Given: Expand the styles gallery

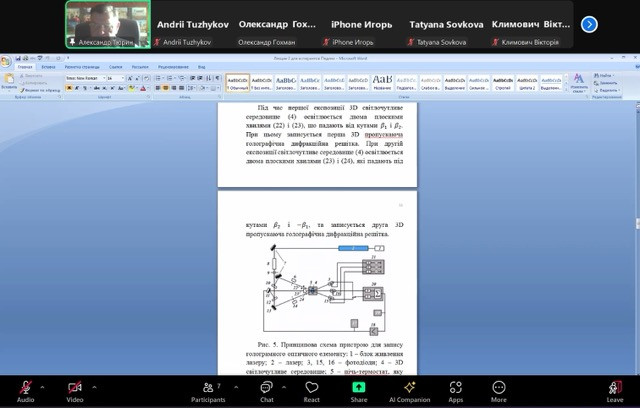Looking at the screenshot, I should 566,89.
